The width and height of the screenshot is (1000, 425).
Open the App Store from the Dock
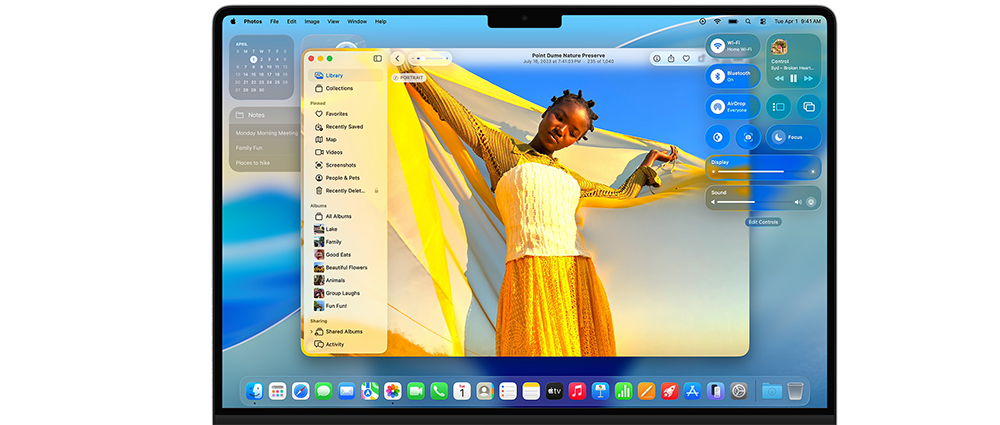[693, 391]
